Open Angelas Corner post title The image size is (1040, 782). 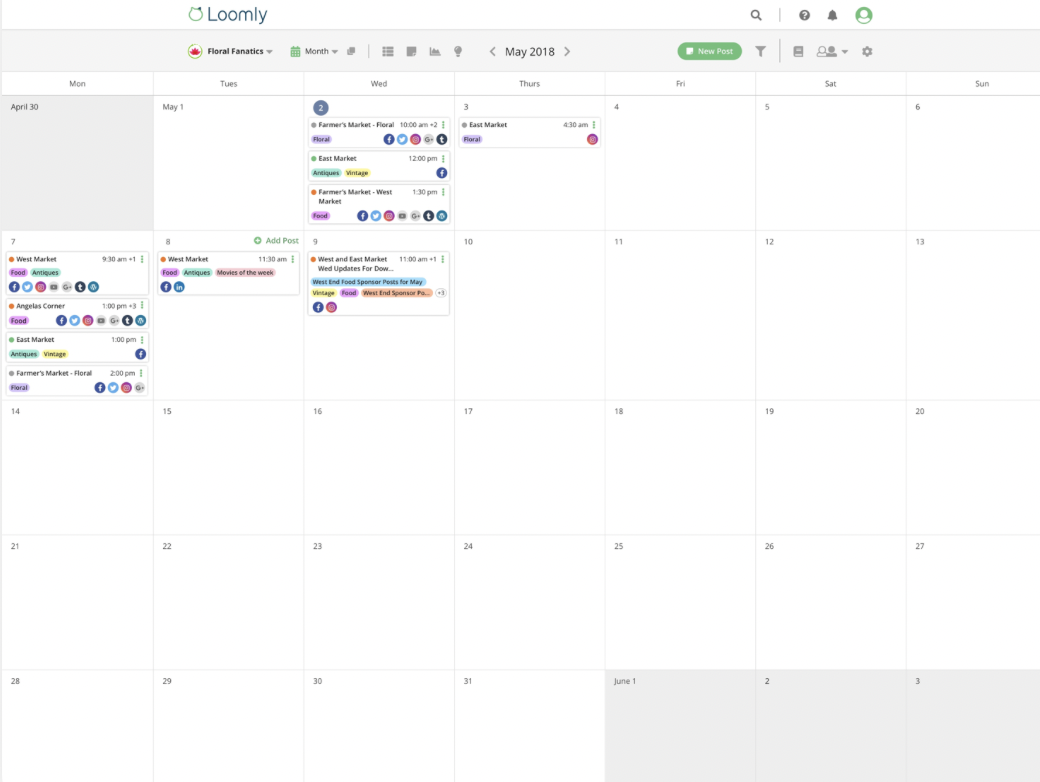40,306
